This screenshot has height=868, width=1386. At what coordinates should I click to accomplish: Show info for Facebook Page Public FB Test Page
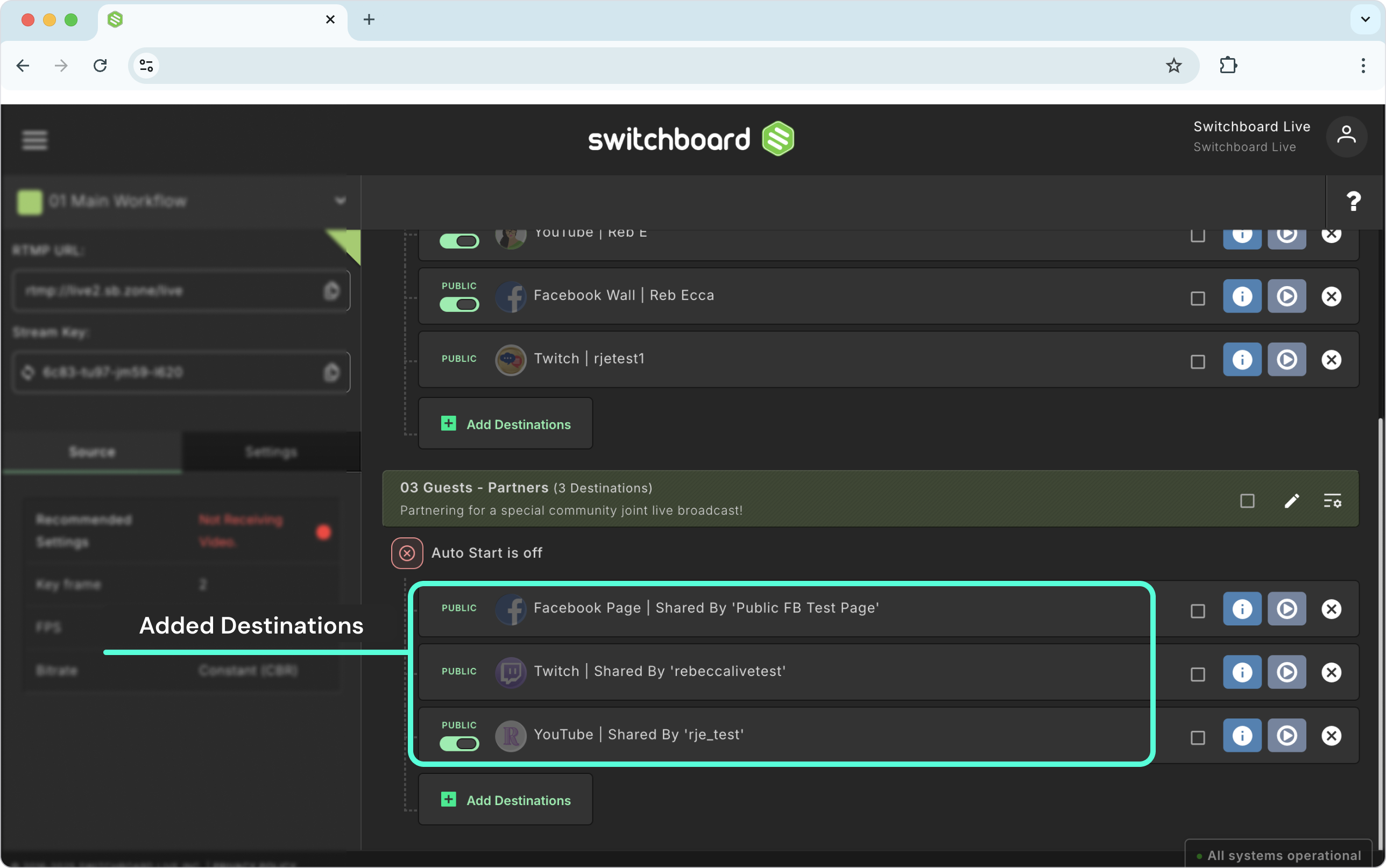pyautogui.click(x=1242, y=609)
